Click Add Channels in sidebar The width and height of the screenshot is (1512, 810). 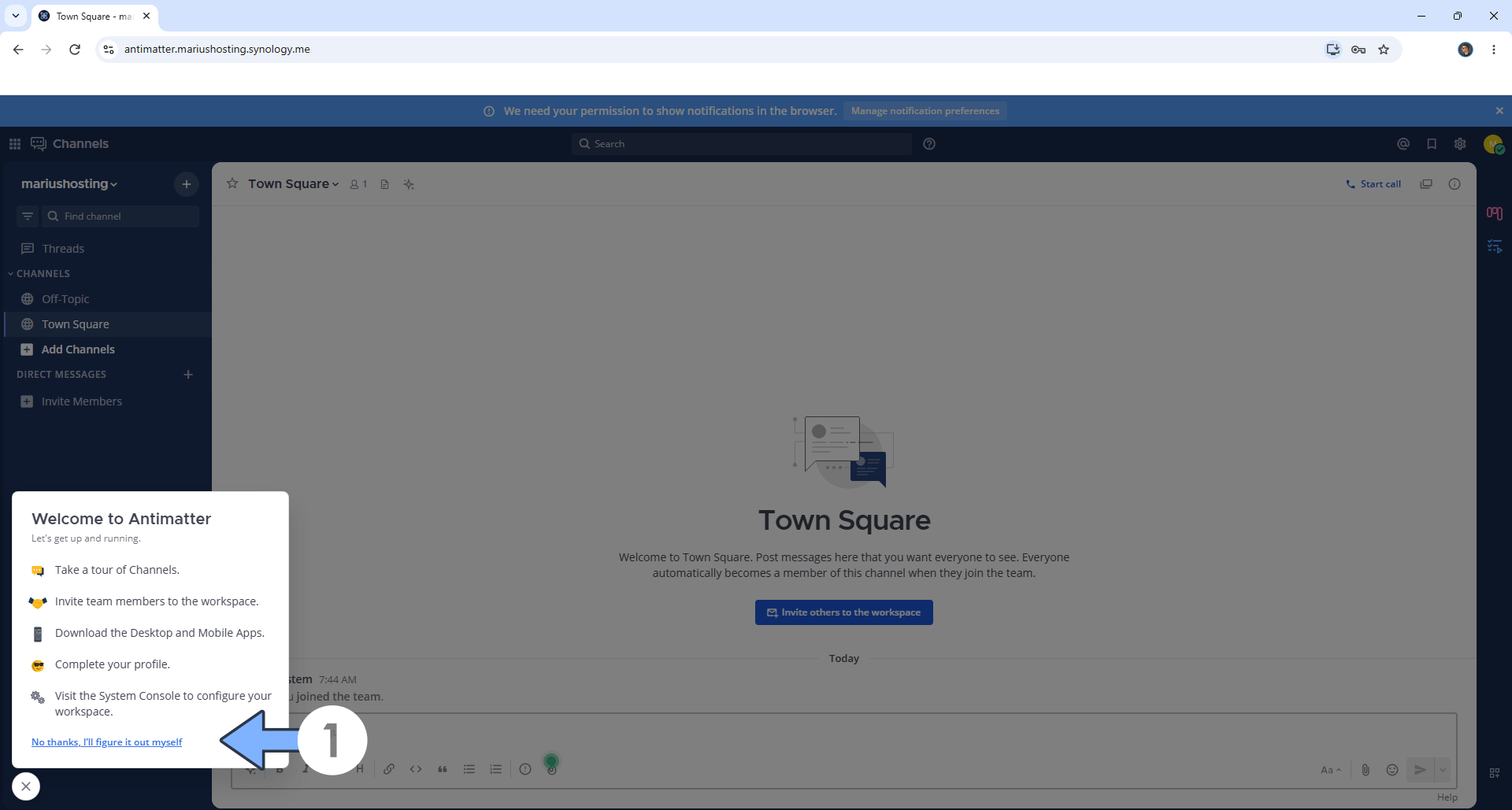[x=107, y=350]
